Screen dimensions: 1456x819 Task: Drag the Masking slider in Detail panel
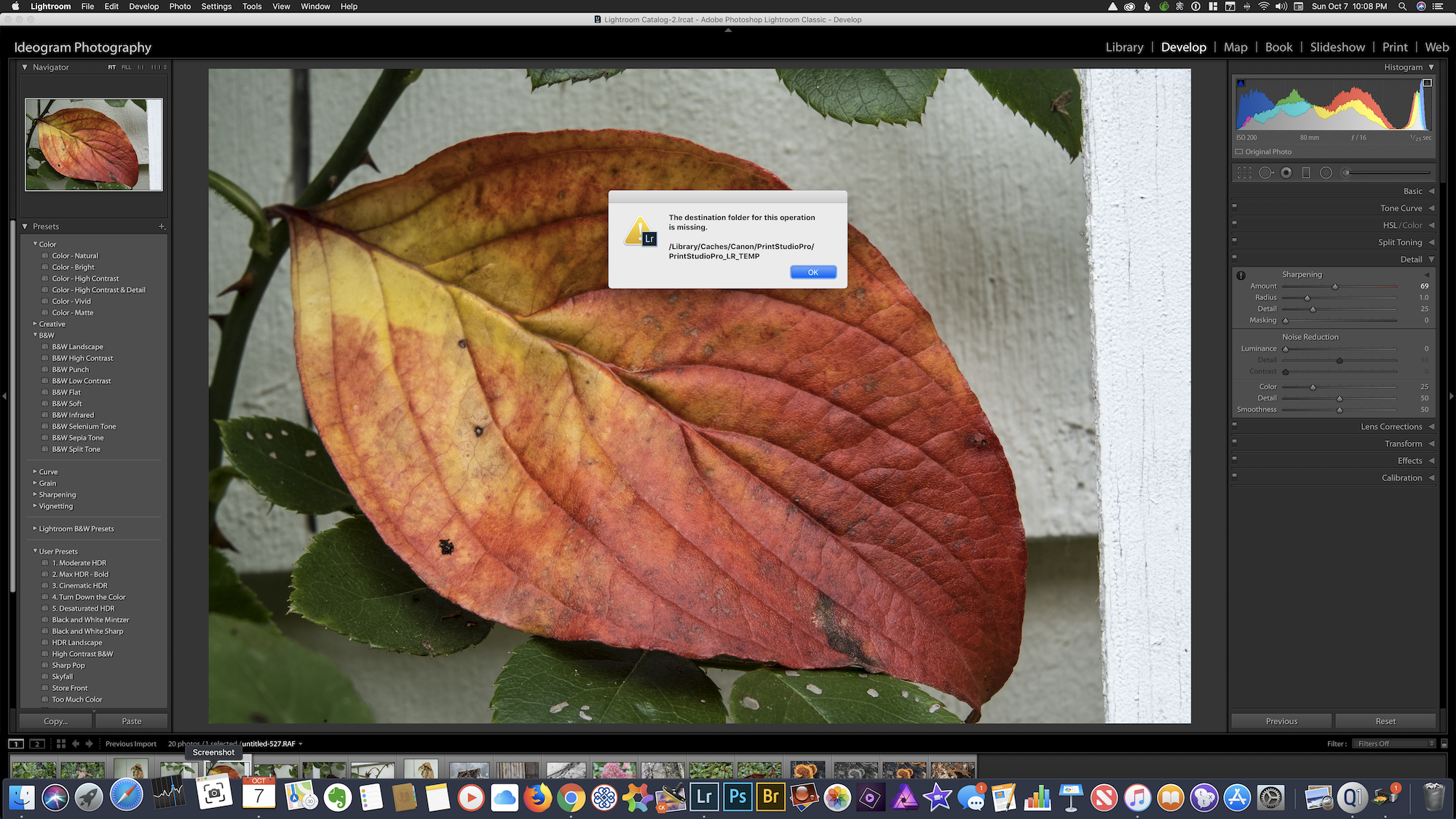click(x=1286, y=320)
